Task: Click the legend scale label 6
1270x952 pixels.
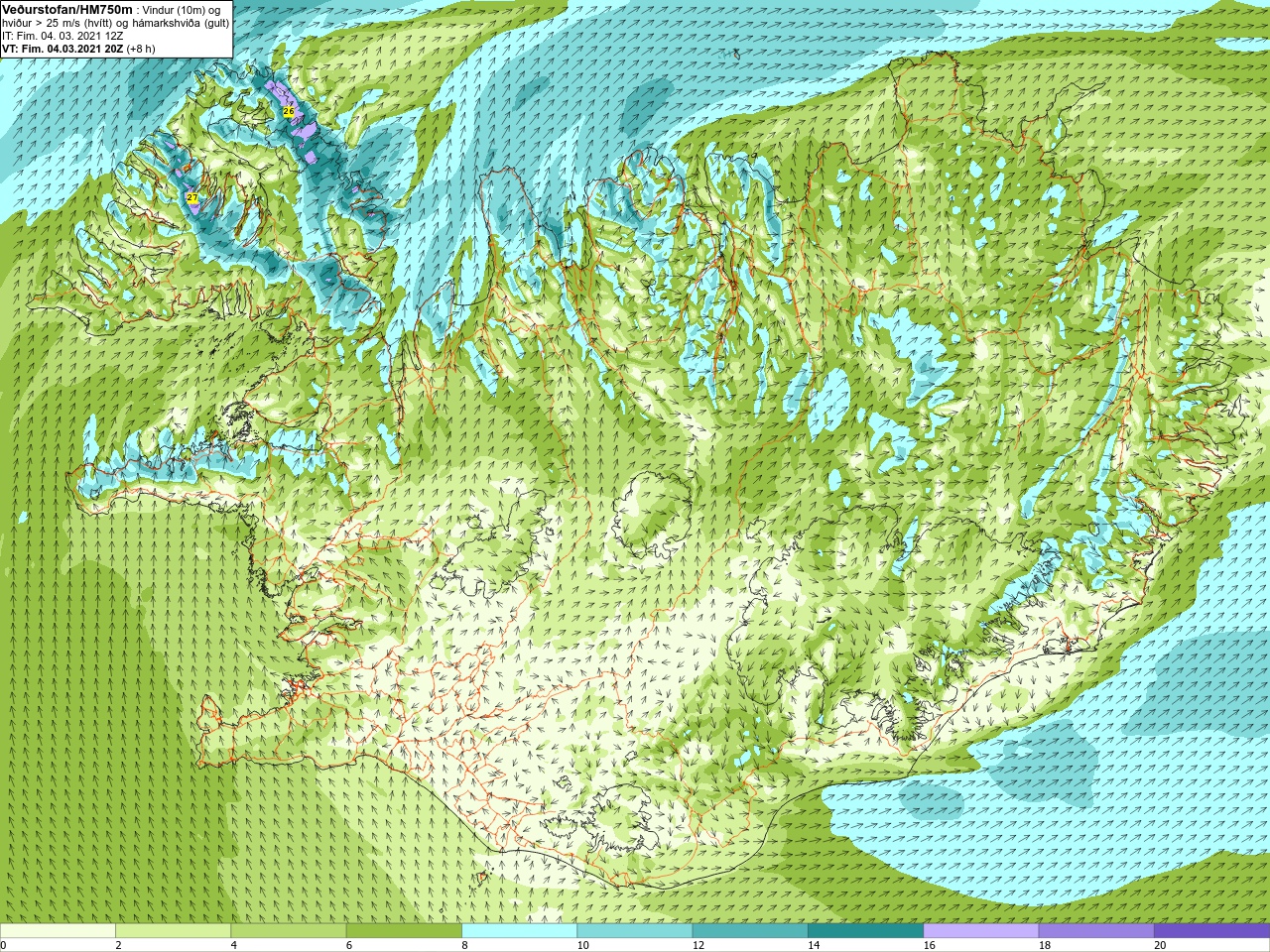Action: coord(349,945)
